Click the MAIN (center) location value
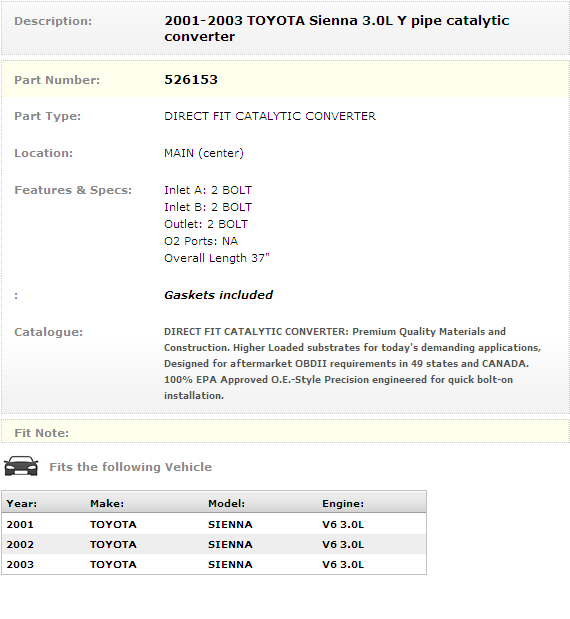570x619 pixels. (204, 153)
